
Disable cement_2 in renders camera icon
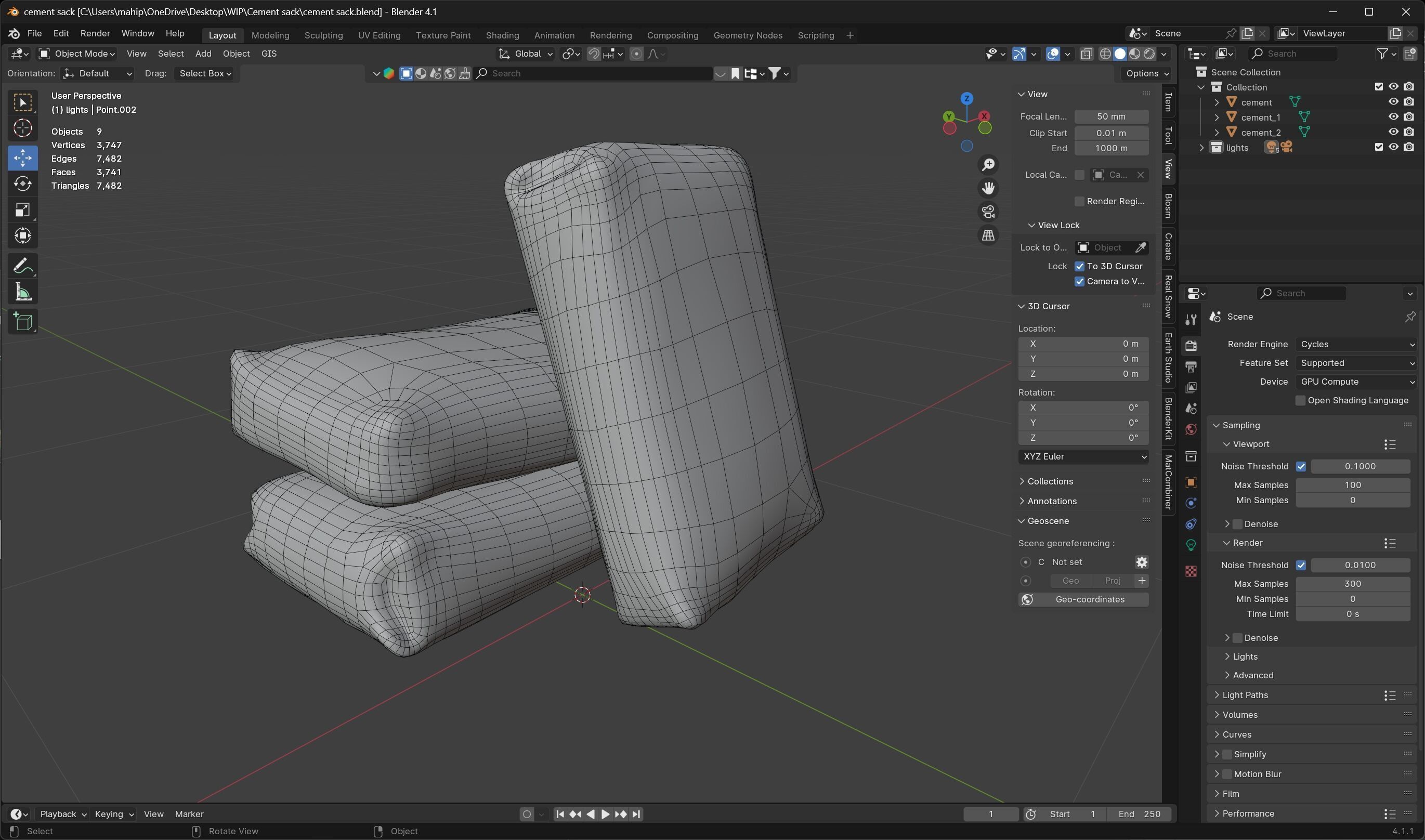[x=1408, y=132]
